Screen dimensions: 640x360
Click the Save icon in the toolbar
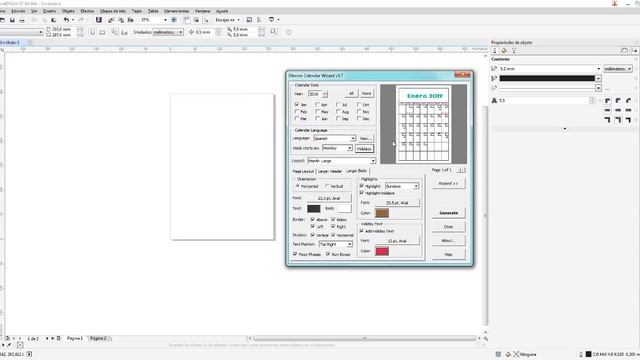[12, 20]
